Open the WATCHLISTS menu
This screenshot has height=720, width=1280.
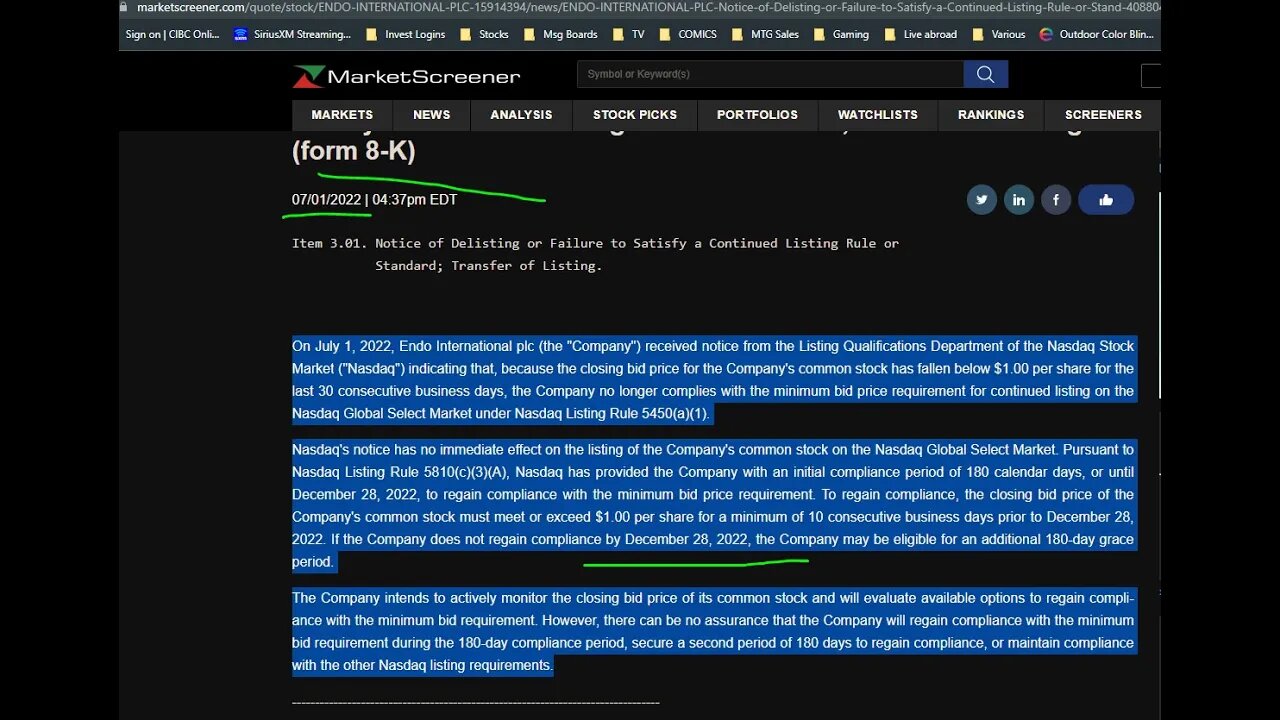(878, 115)
